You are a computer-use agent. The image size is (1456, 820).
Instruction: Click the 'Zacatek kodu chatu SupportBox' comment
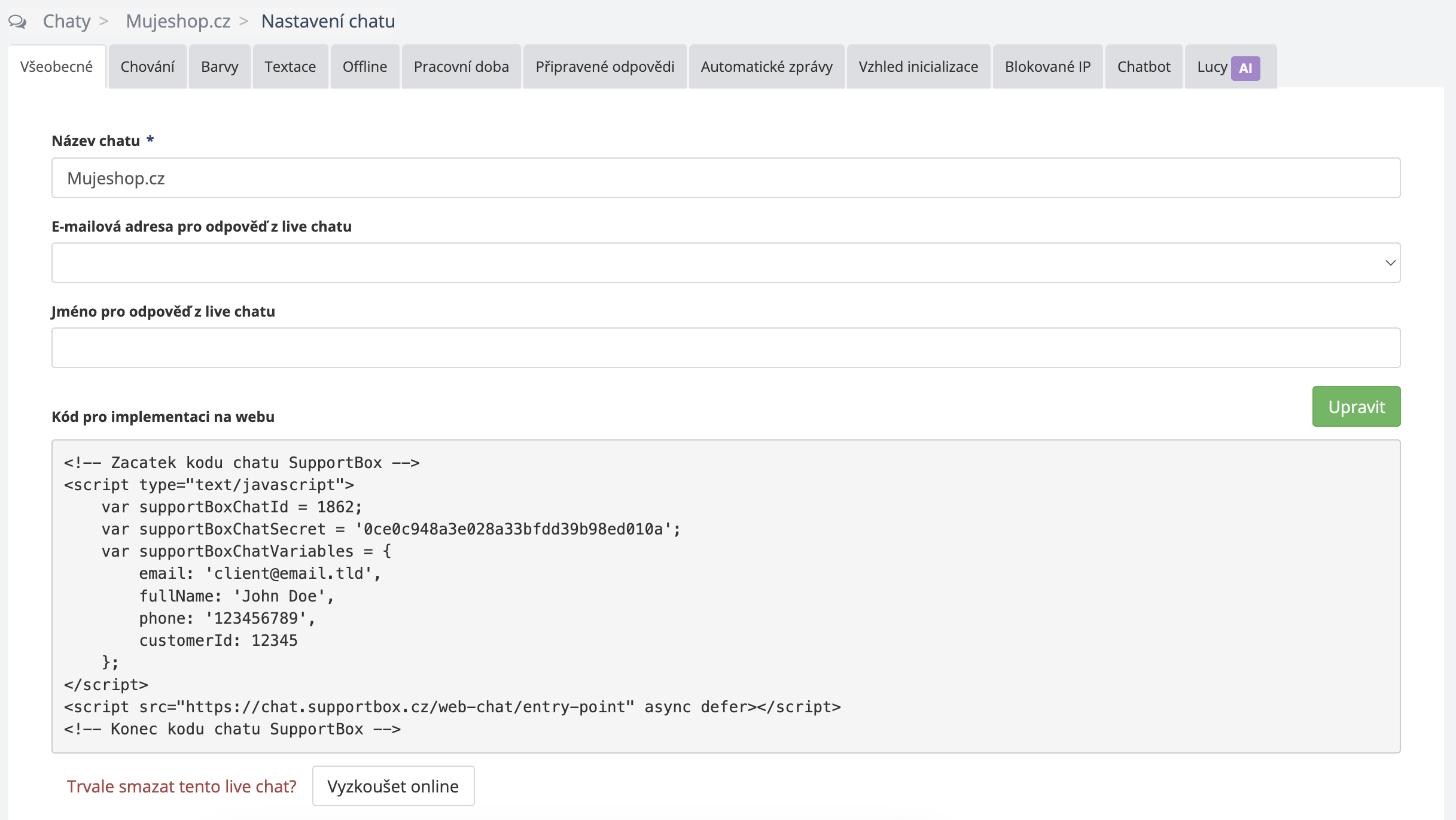click(242, 463)
